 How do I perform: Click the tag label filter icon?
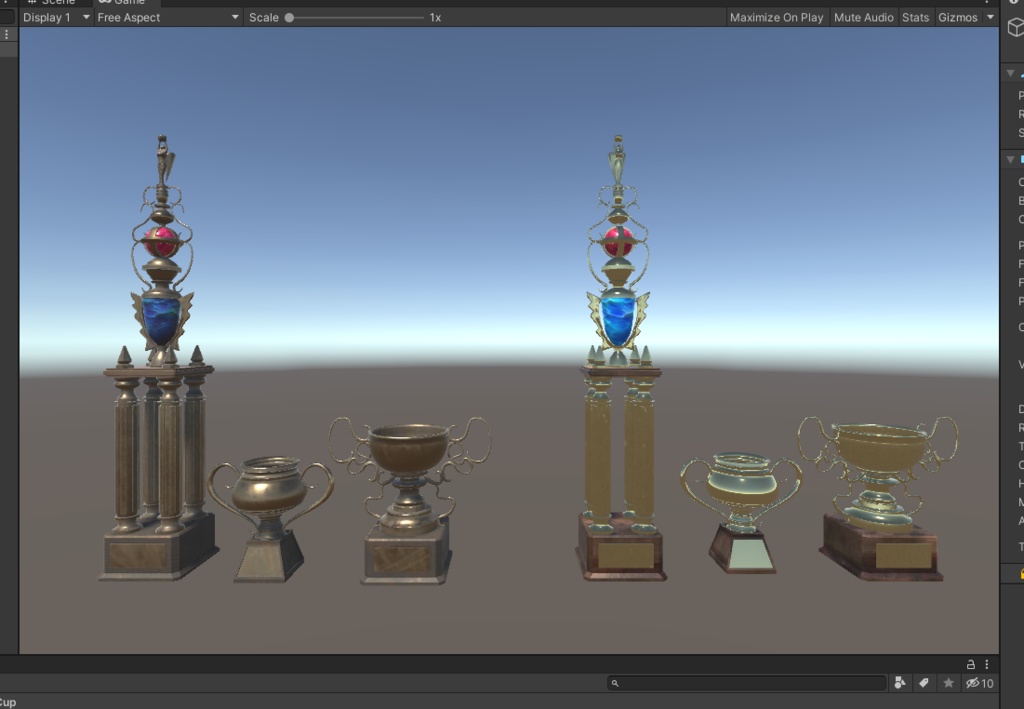click(x=925, y=682)
